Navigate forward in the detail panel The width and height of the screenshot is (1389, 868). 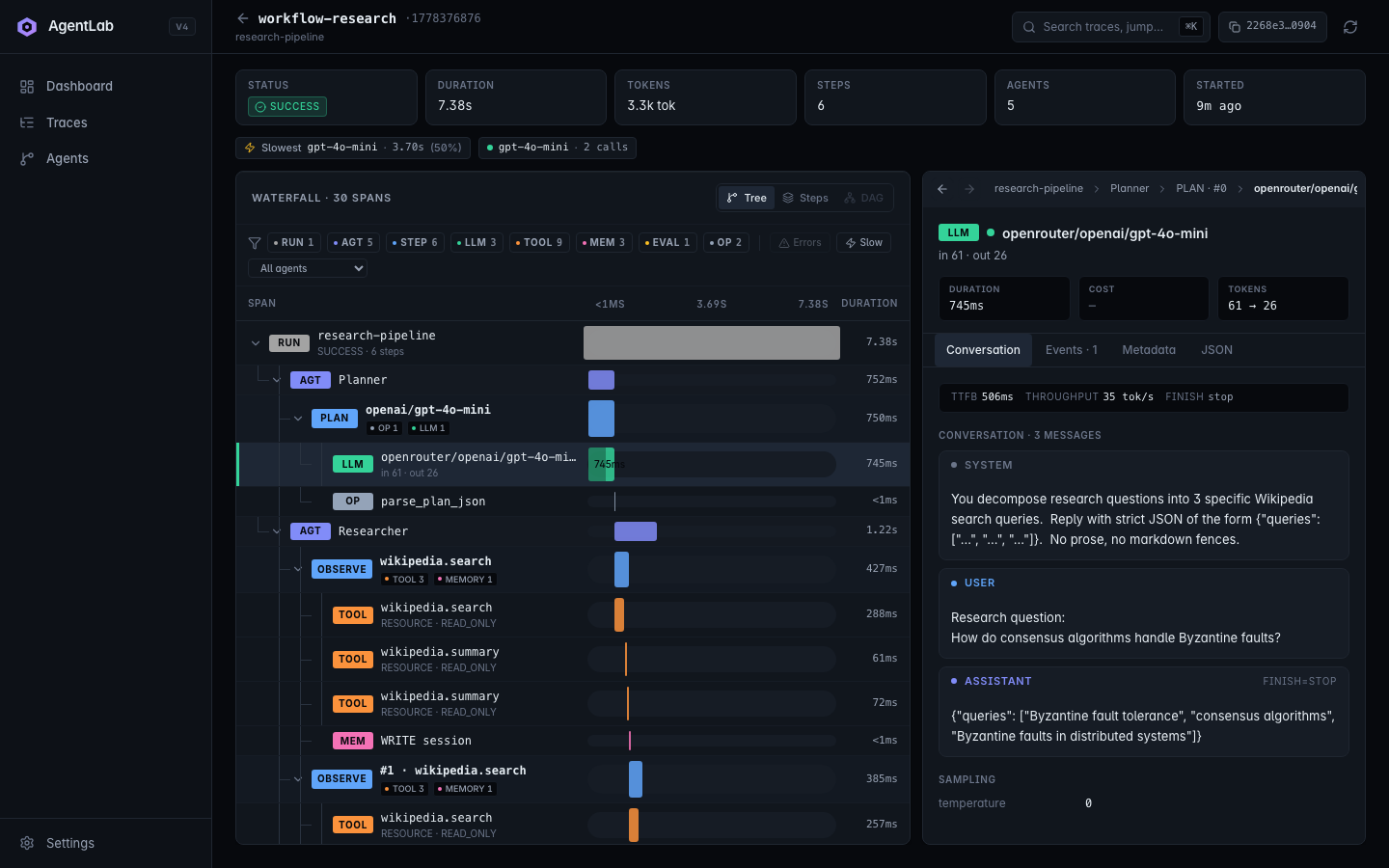point(969,189)
